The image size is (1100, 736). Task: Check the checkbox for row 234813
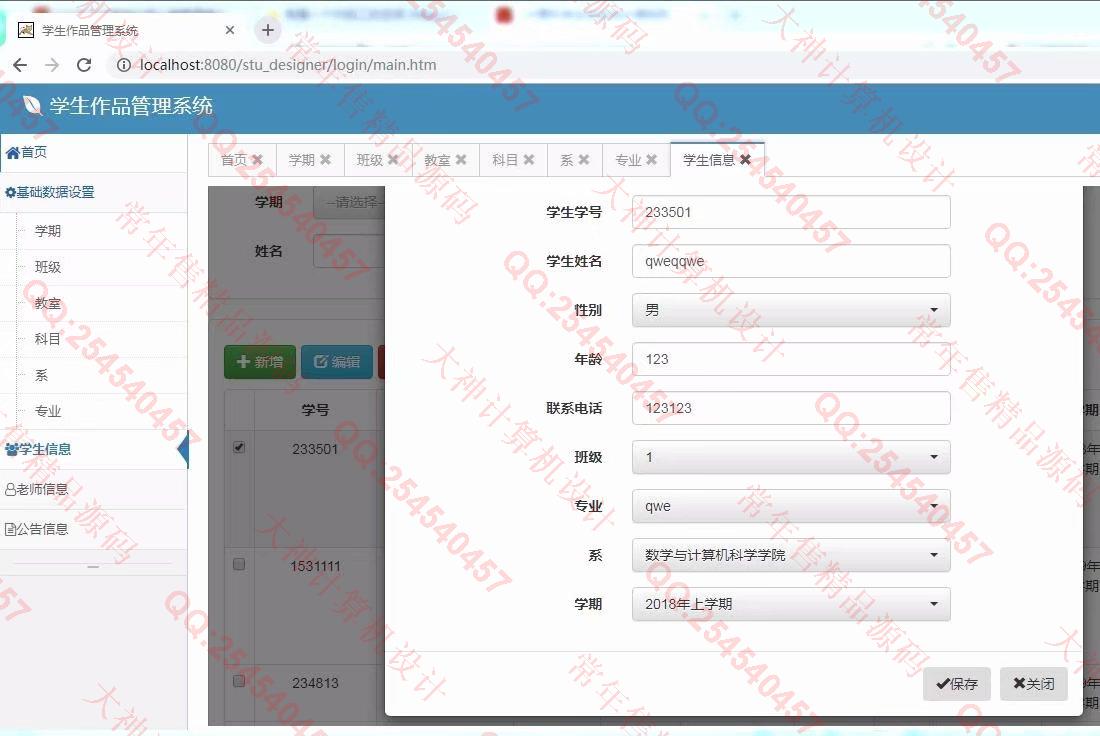239,681
